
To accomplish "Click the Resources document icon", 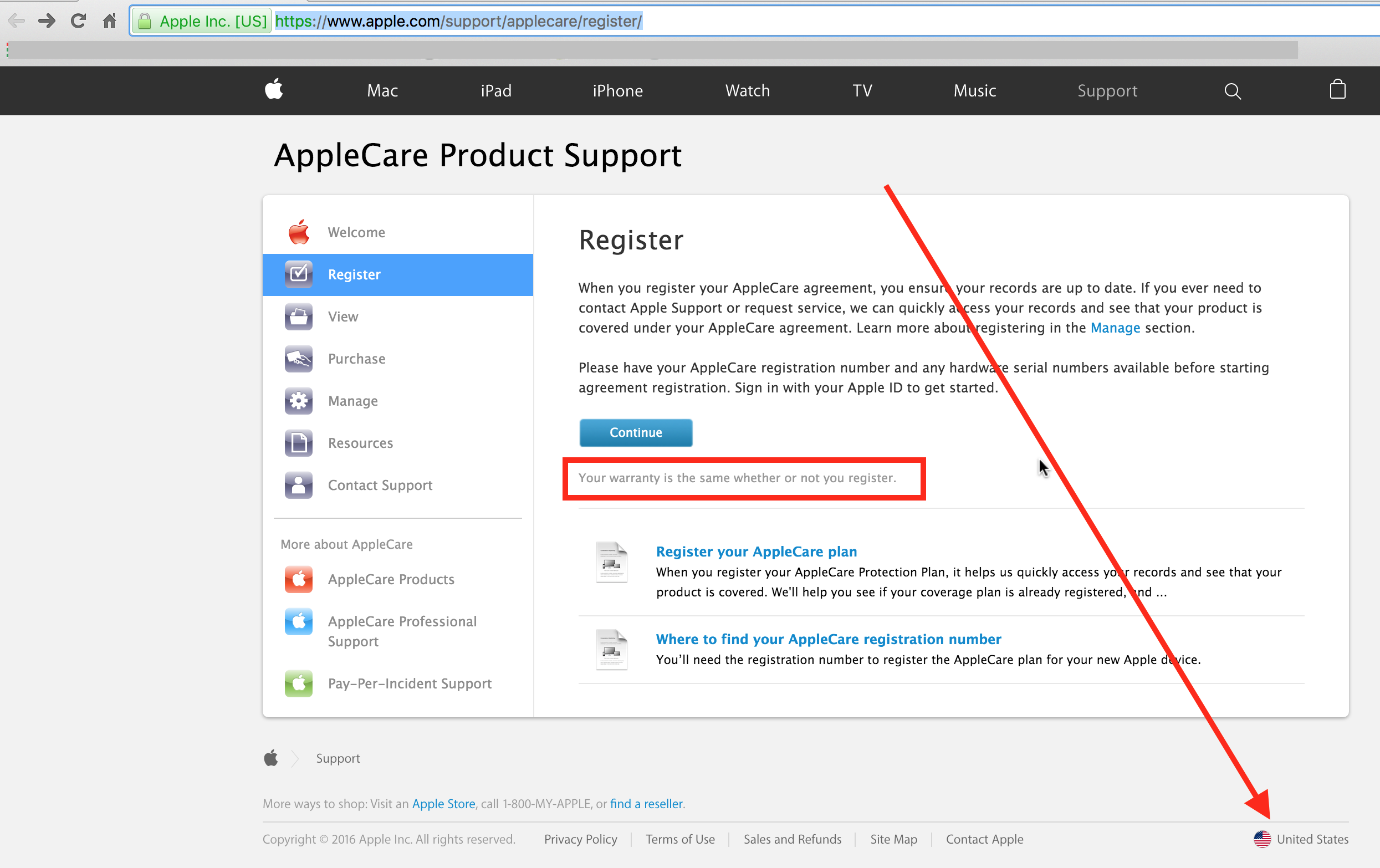I will (x=299, y=443).
